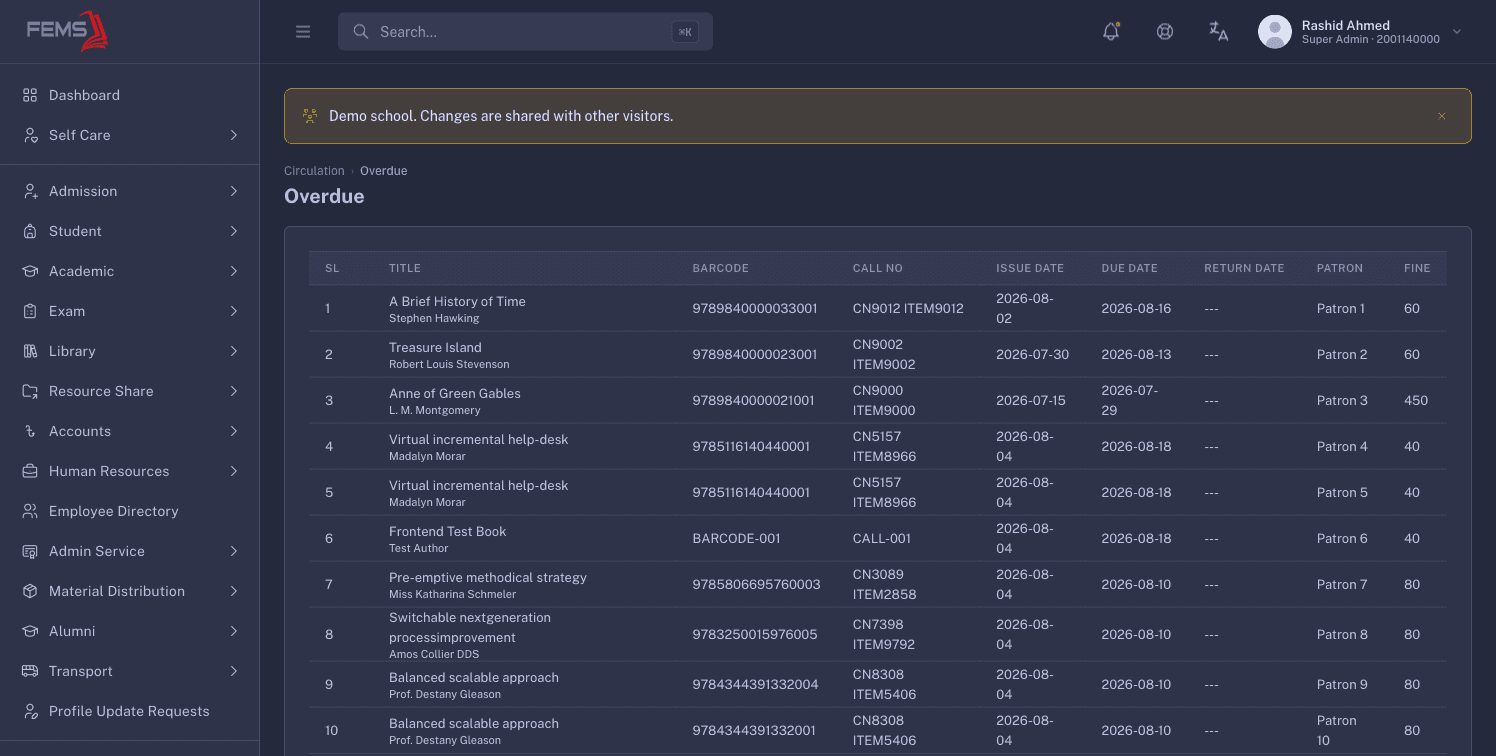Click the Admission person-plus icon

coord(30,191)
